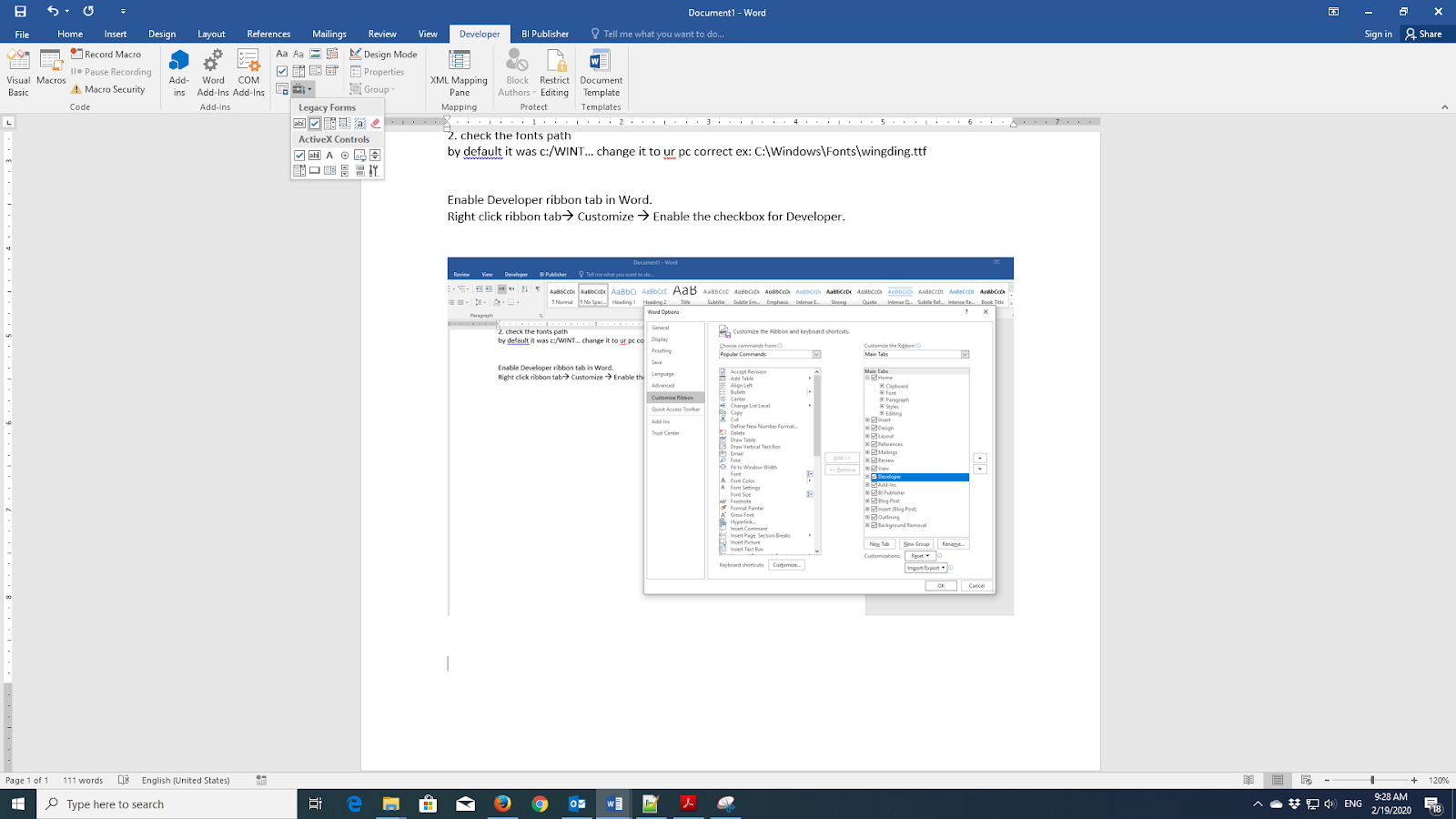1456x819 pixels.
Task: Click Record Macro button
Action: [106, 54]
